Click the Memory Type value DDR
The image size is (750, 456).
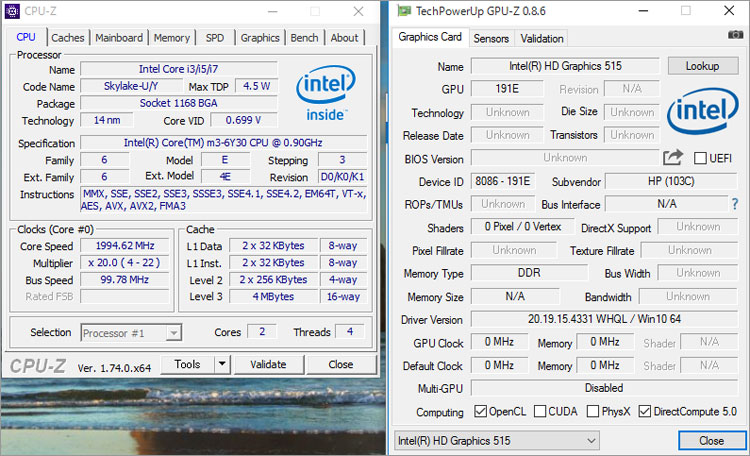tap(529, 273)
